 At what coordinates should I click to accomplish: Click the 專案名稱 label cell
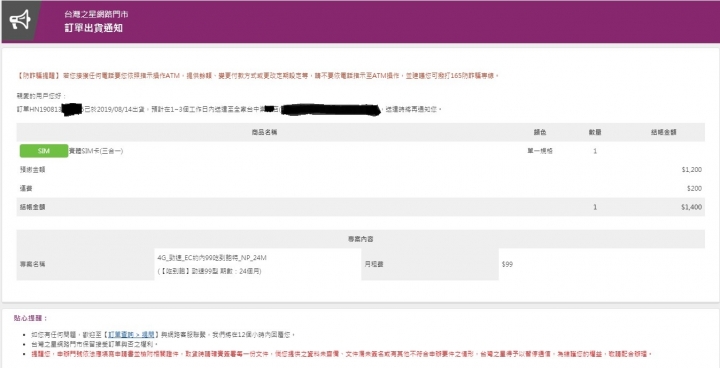pos(85,264)
